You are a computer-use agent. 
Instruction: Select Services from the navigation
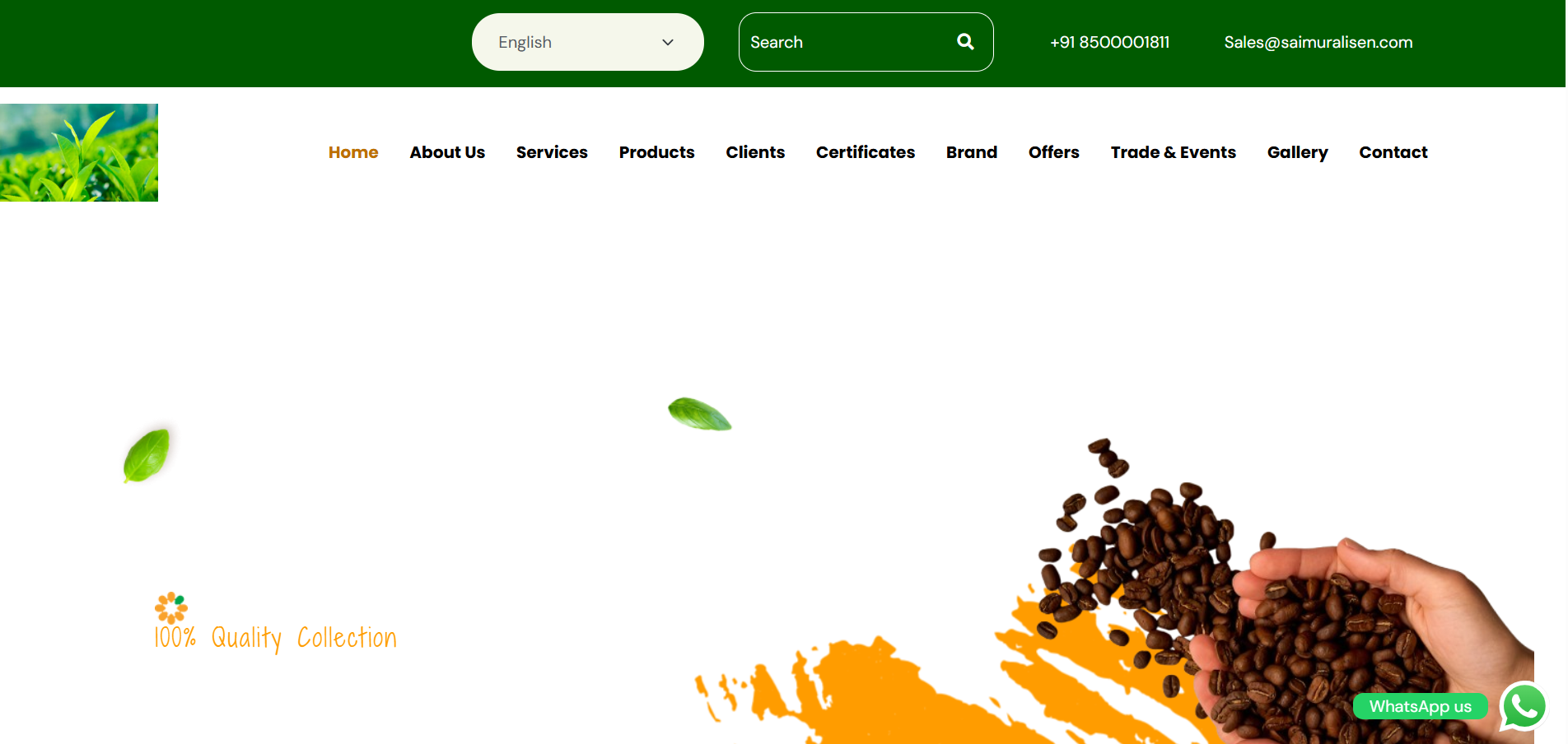[x=552, y=152]
